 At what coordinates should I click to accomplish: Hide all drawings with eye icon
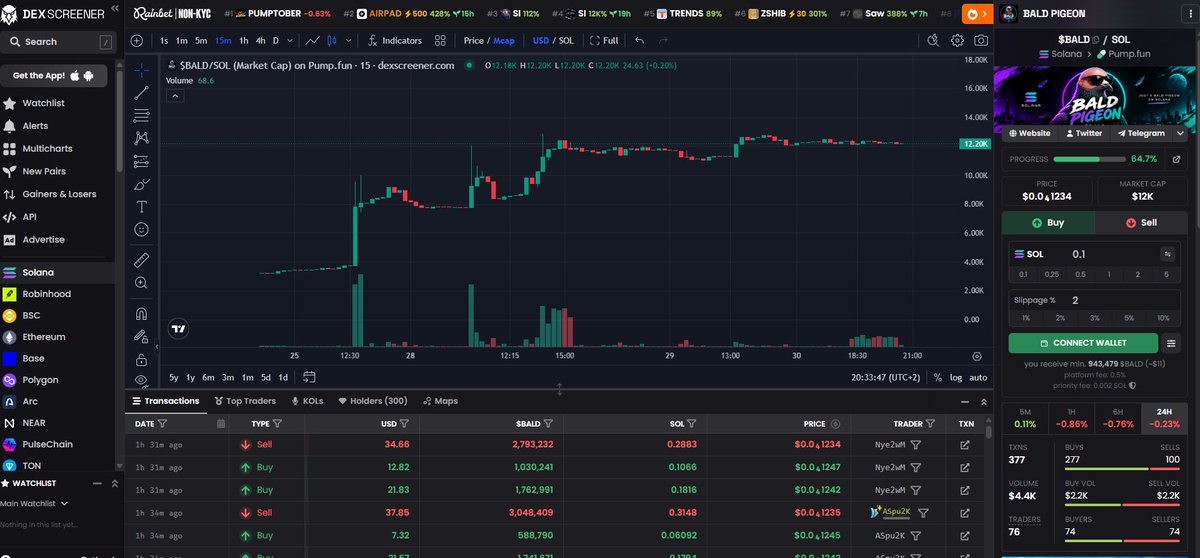[141, 380]
